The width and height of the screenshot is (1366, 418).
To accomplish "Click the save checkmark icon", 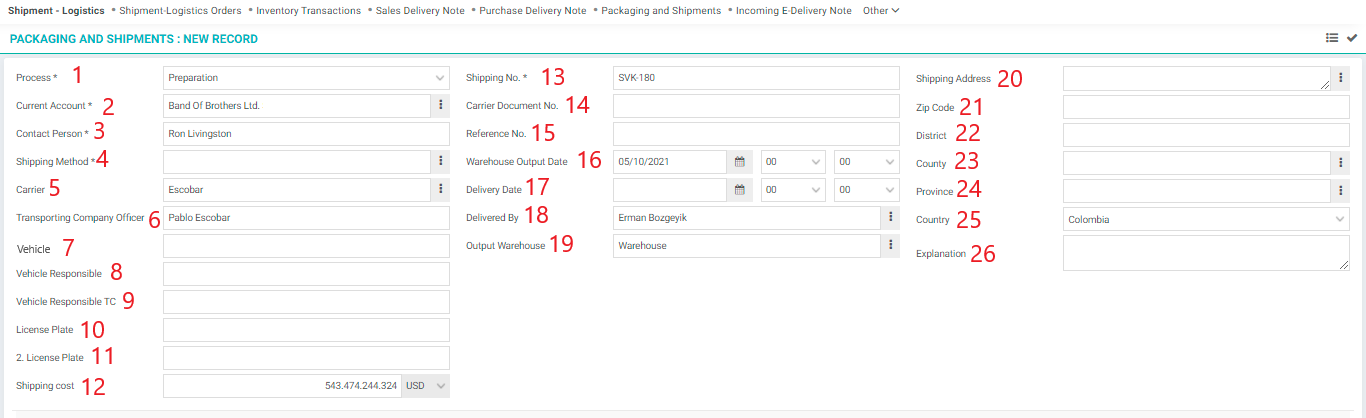I will click(1352, 39).
